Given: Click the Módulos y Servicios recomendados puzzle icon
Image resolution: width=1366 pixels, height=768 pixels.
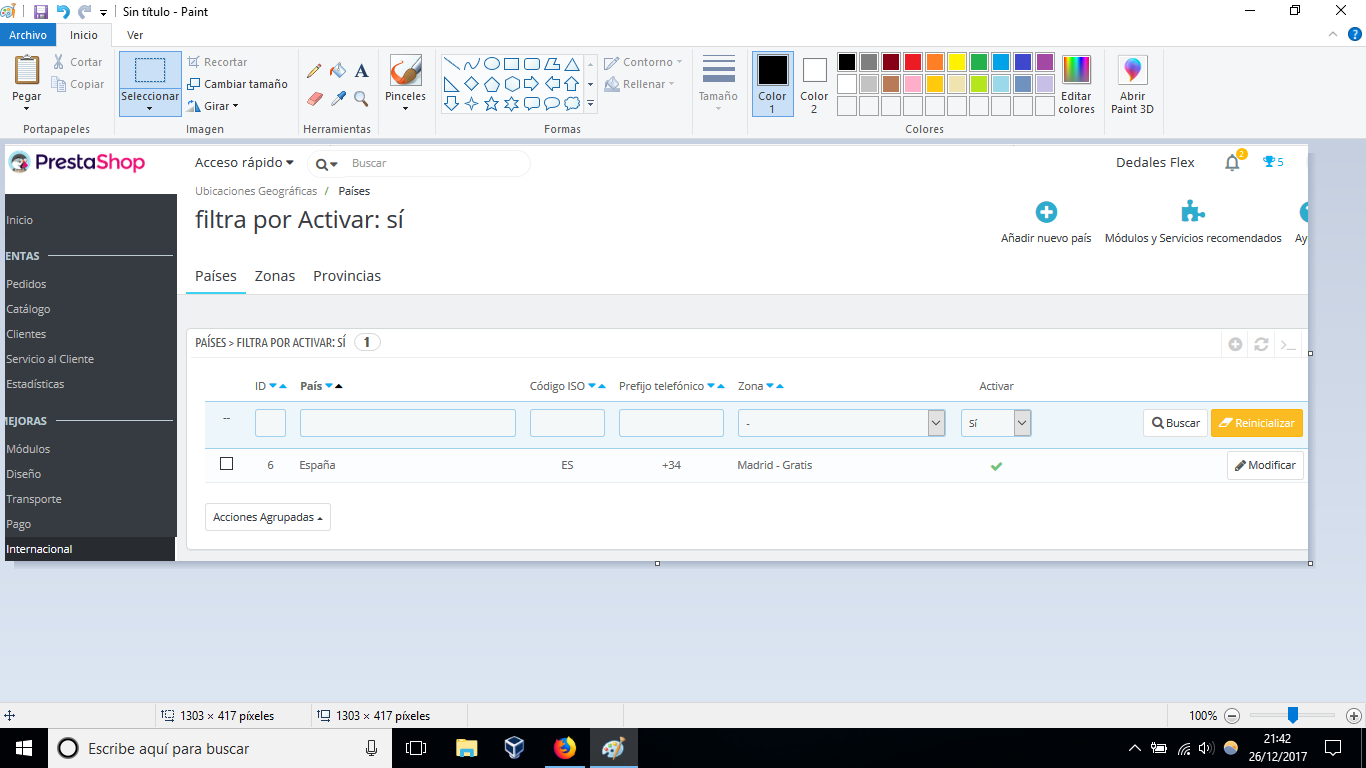Looking at the screenshot, I should pyautogui.click(x=1193, y=211).
